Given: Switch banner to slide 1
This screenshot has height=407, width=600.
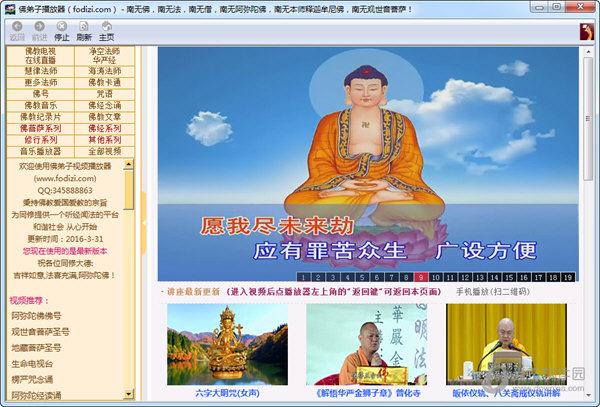Looking at the screenshot, I should point(303,277).
